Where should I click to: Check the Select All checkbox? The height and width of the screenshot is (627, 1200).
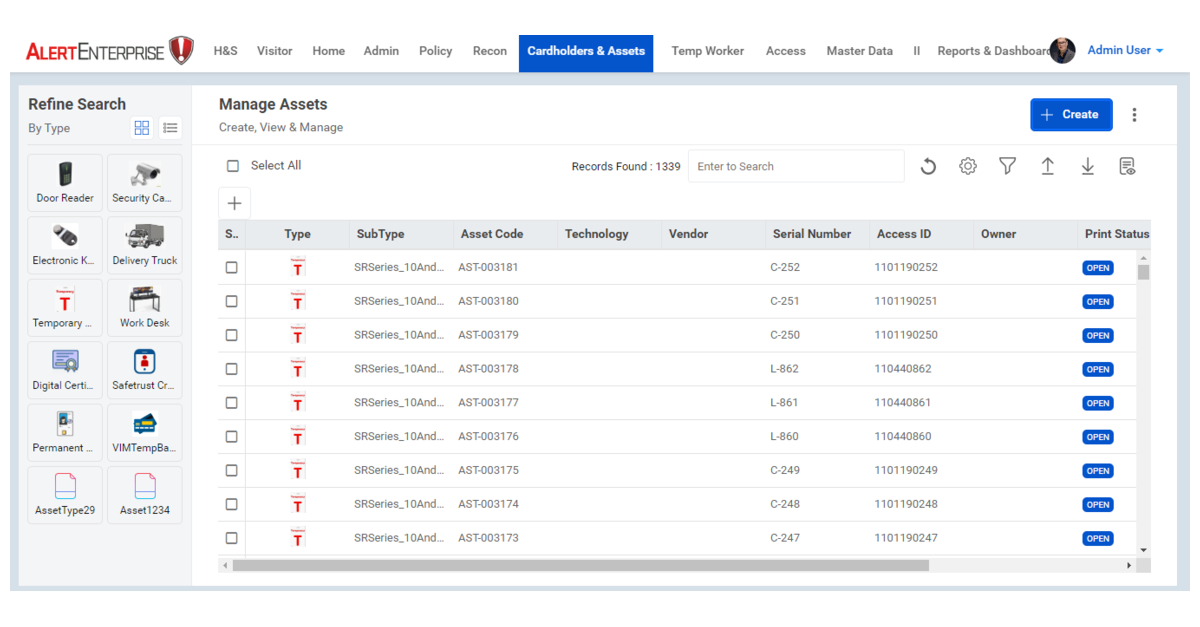(233, 166)
